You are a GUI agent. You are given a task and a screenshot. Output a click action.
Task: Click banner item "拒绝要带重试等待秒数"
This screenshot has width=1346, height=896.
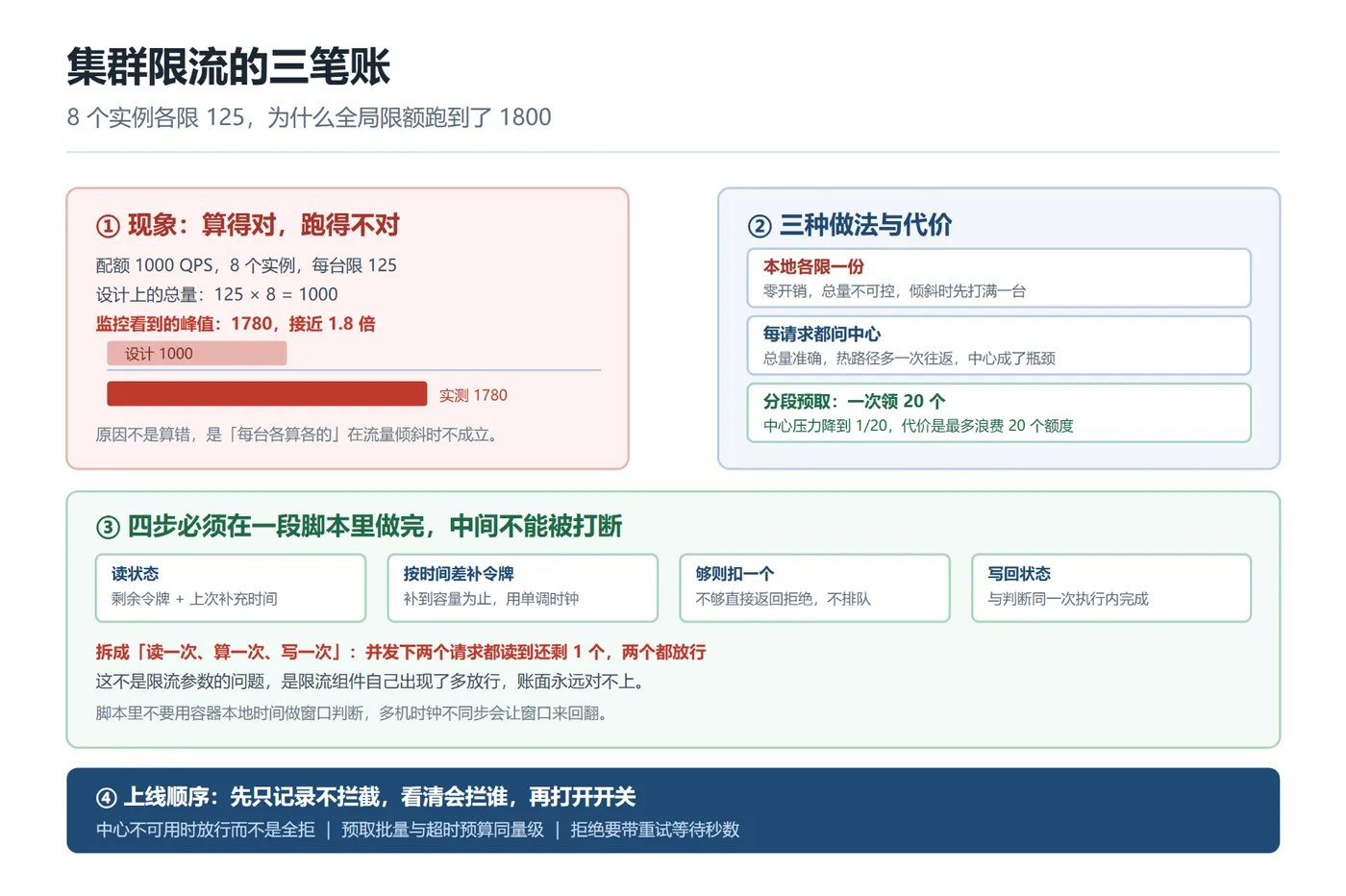coord(655,830)
